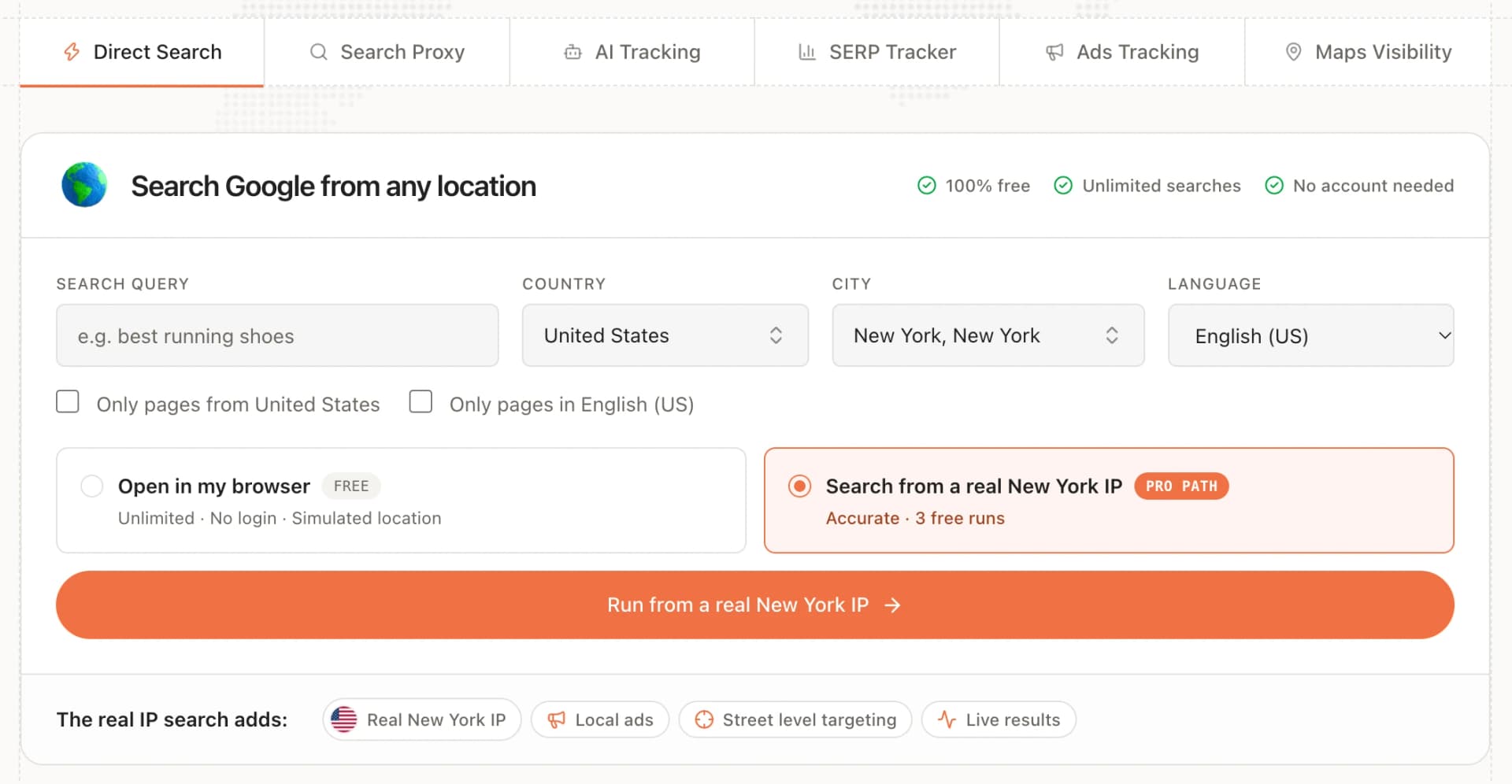
Task: Open the AI Tracking tab
Action: [x=632, y=52]
